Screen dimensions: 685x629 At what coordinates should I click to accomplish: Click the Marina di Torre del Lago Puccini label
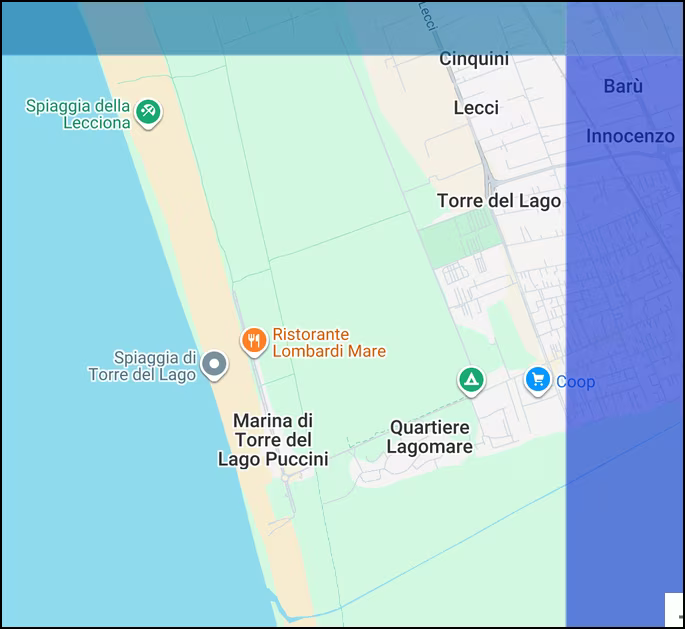coord(273,440)
